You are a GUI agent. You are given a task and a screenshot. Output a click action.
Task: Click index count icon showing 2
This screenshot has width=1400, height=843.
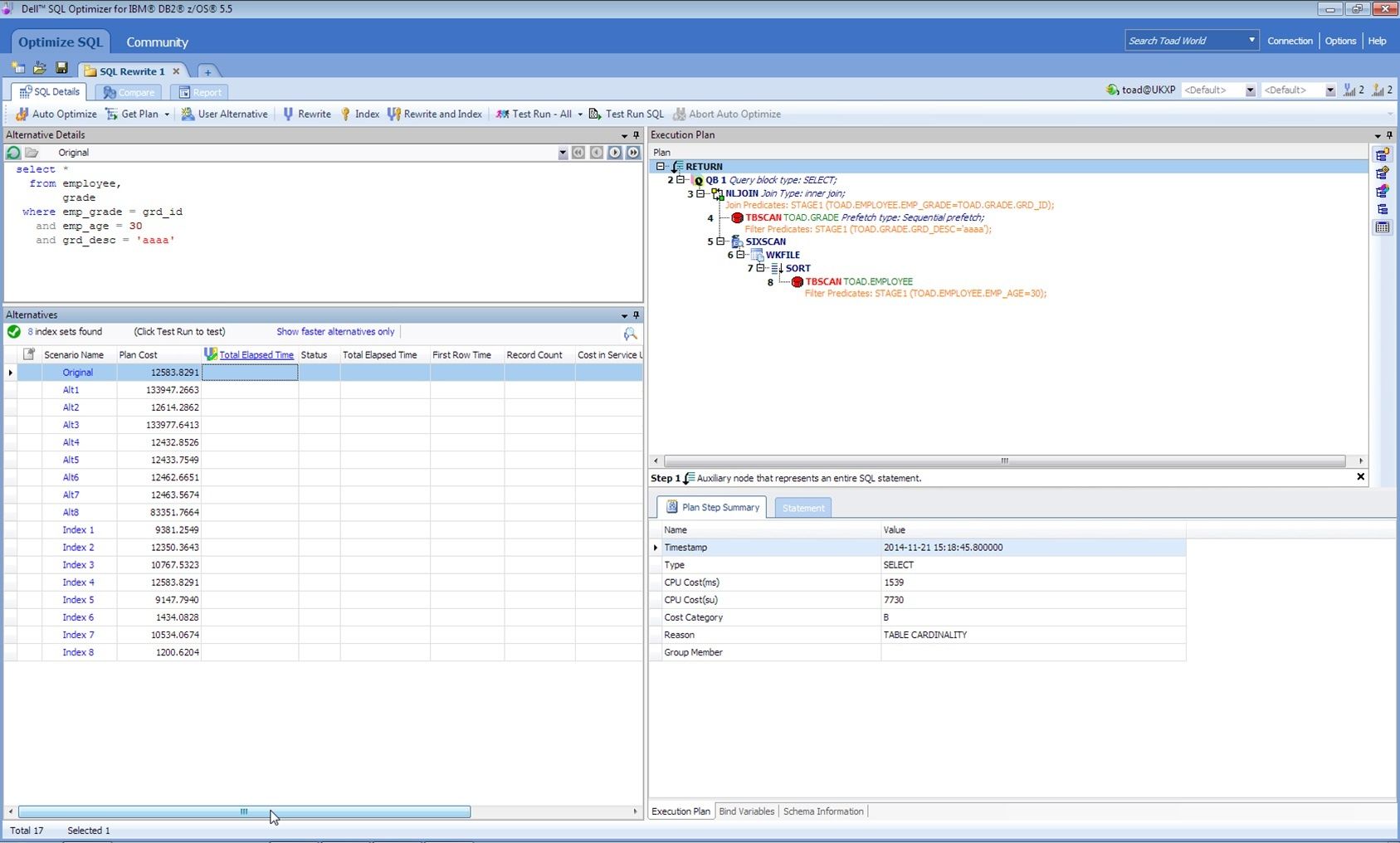coord(1383,90)
